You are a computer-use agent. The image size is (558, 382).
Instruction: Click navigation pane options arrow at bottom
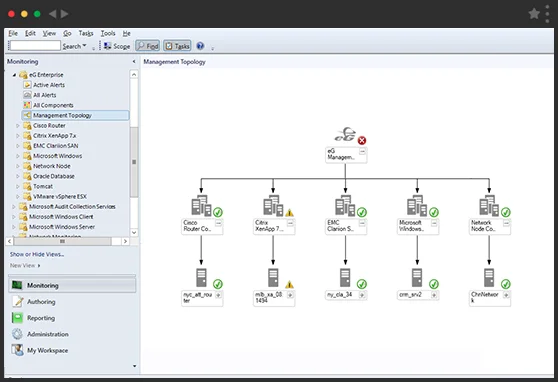(135, 366)
